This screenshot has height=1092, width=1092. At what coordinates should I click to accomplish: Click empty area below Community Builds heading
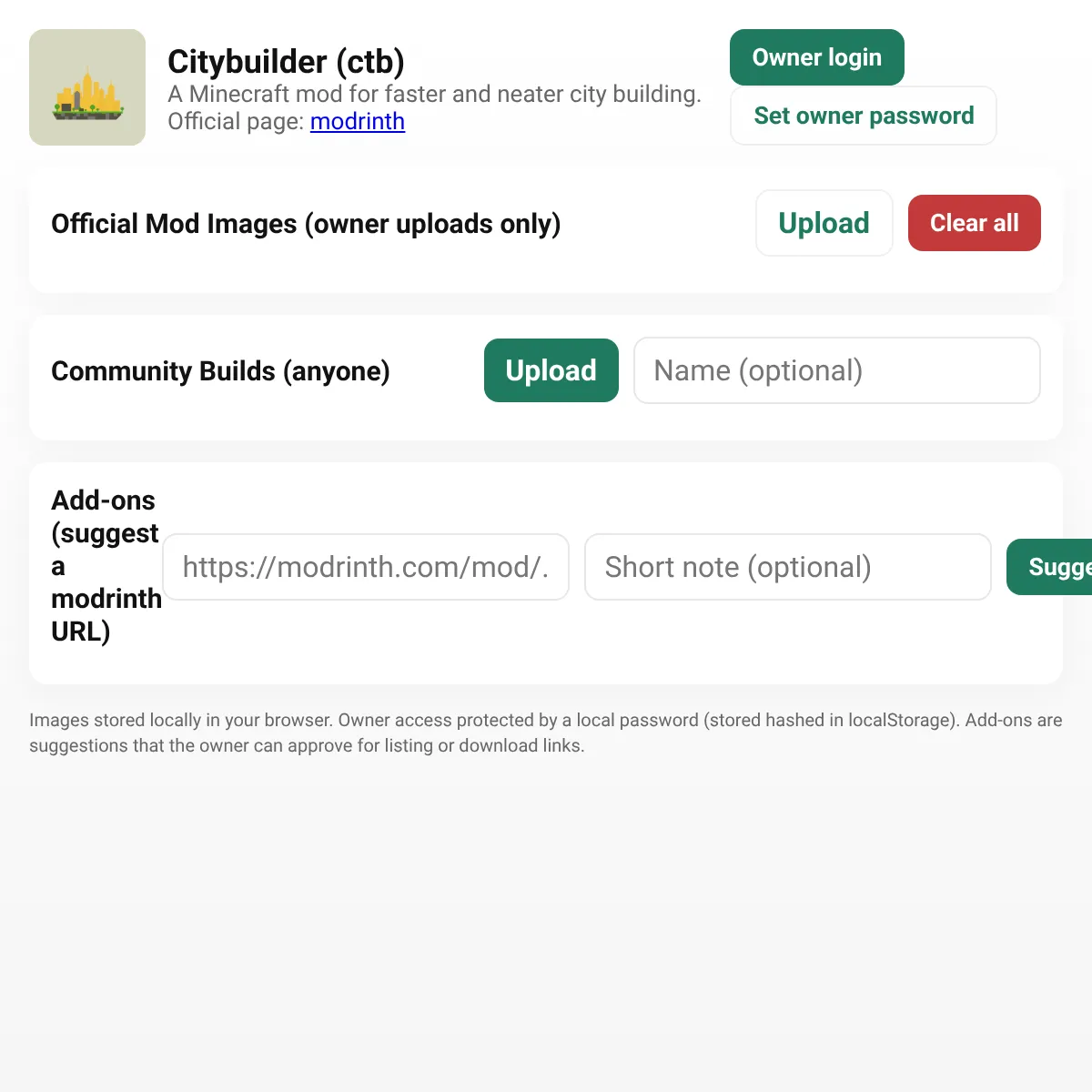point(255,419)
